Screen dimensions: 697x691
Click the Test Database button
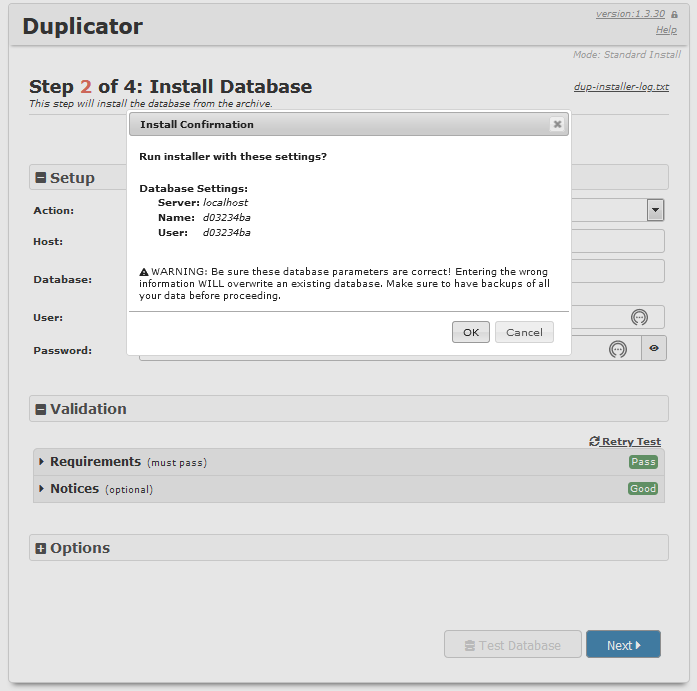[513, 644]
